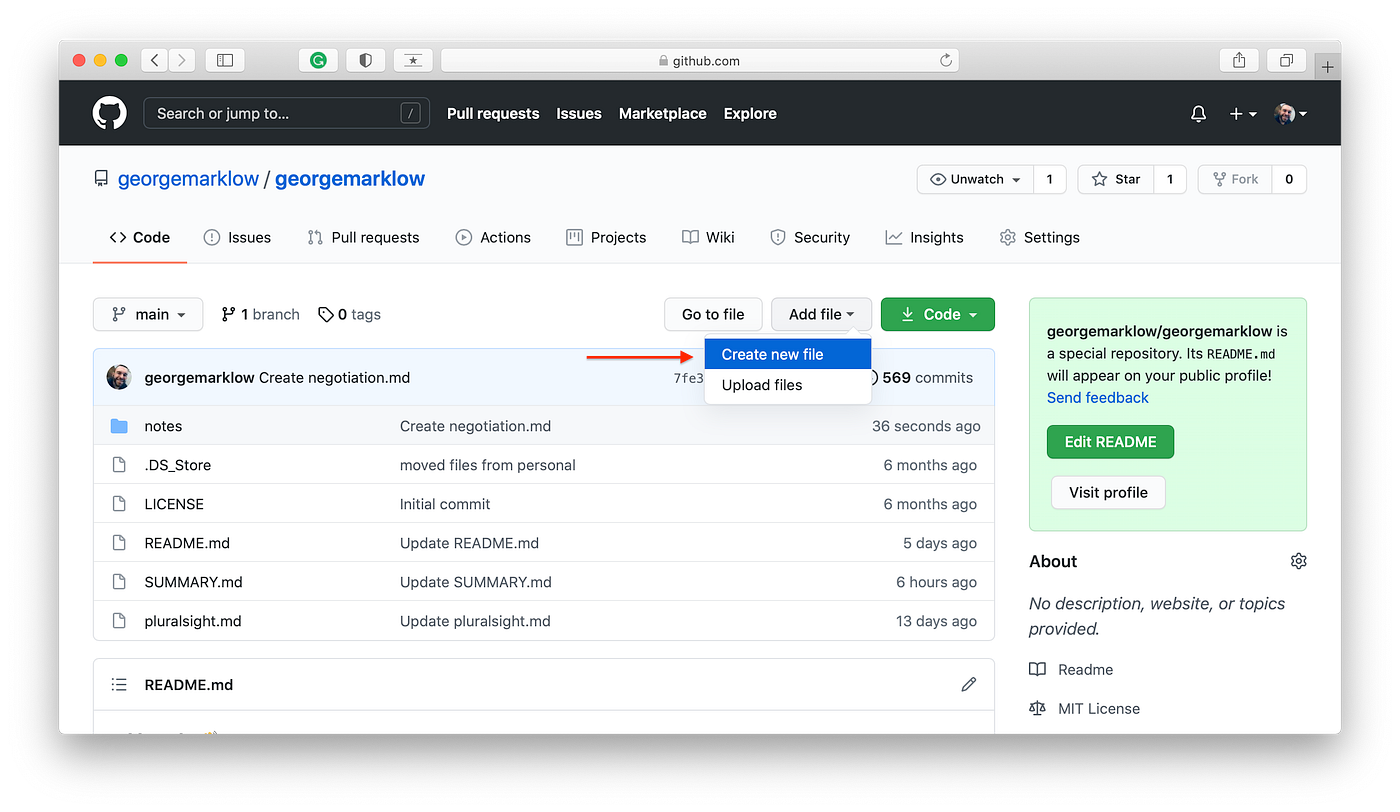Open 569 commits history
1400x812 pixels.
[x=918, y=378]
